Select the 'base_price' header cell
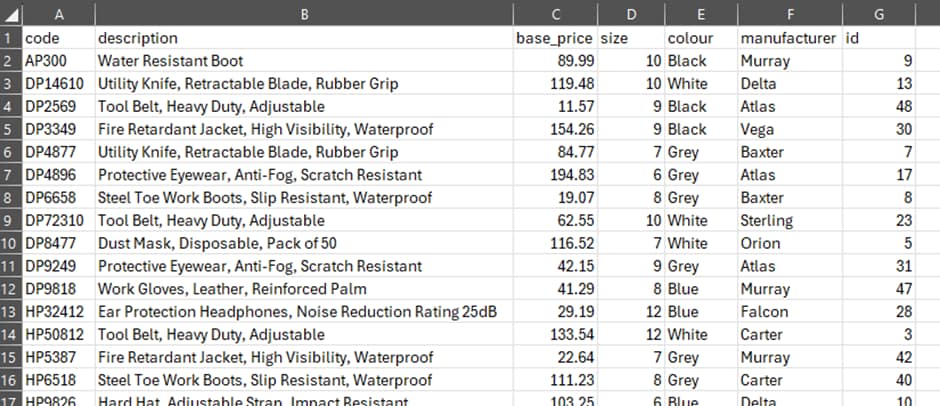This screenshot has height=406, width=940. [x=554, y=38]
